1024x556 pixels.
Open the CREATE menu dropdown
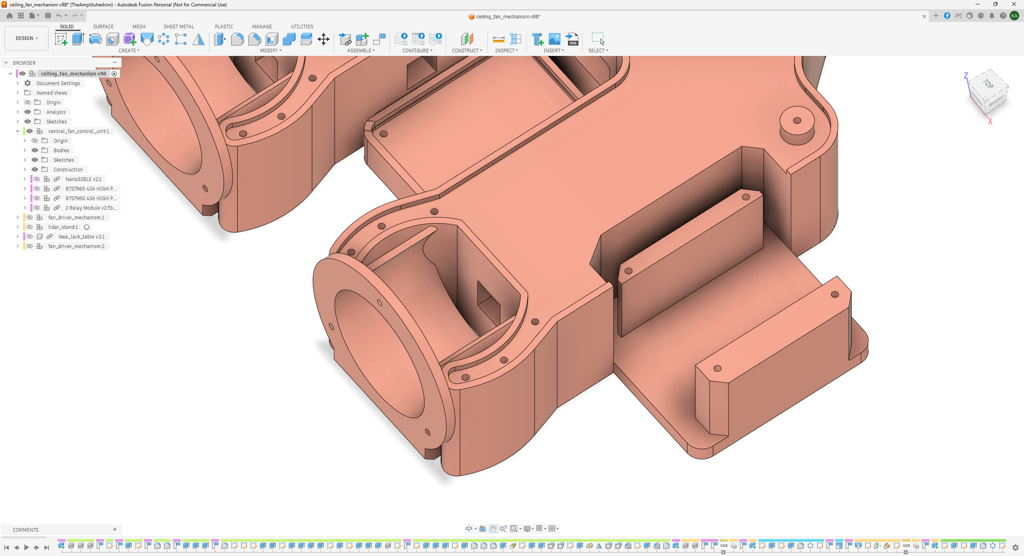pyautogui.click(x=129, y=50)
